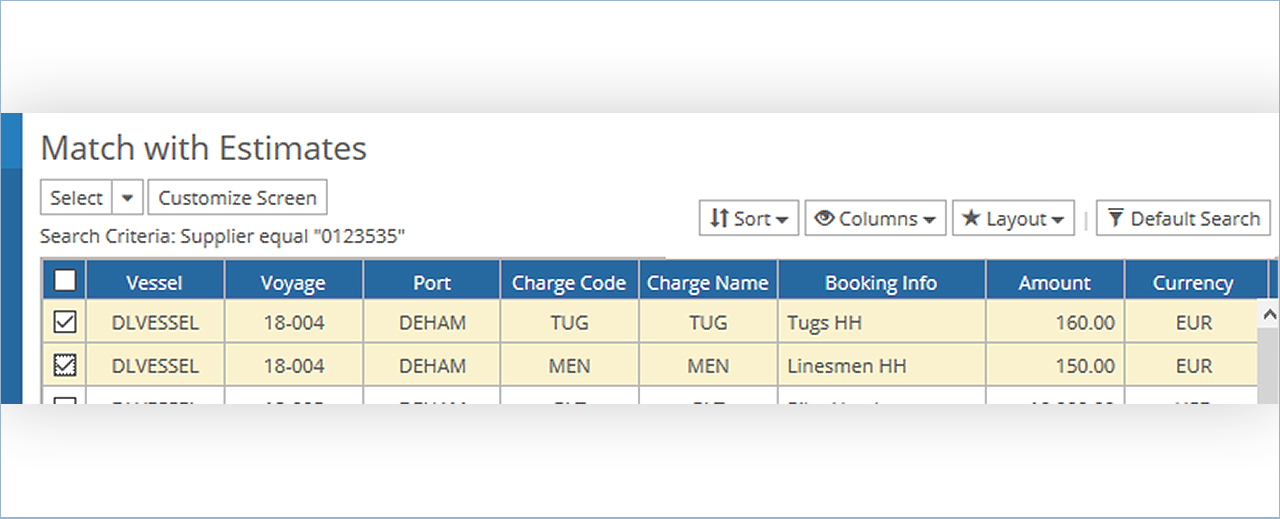
Task: Uncheck the Linesmen HH row checkbox
Action: tap(64, 365)
